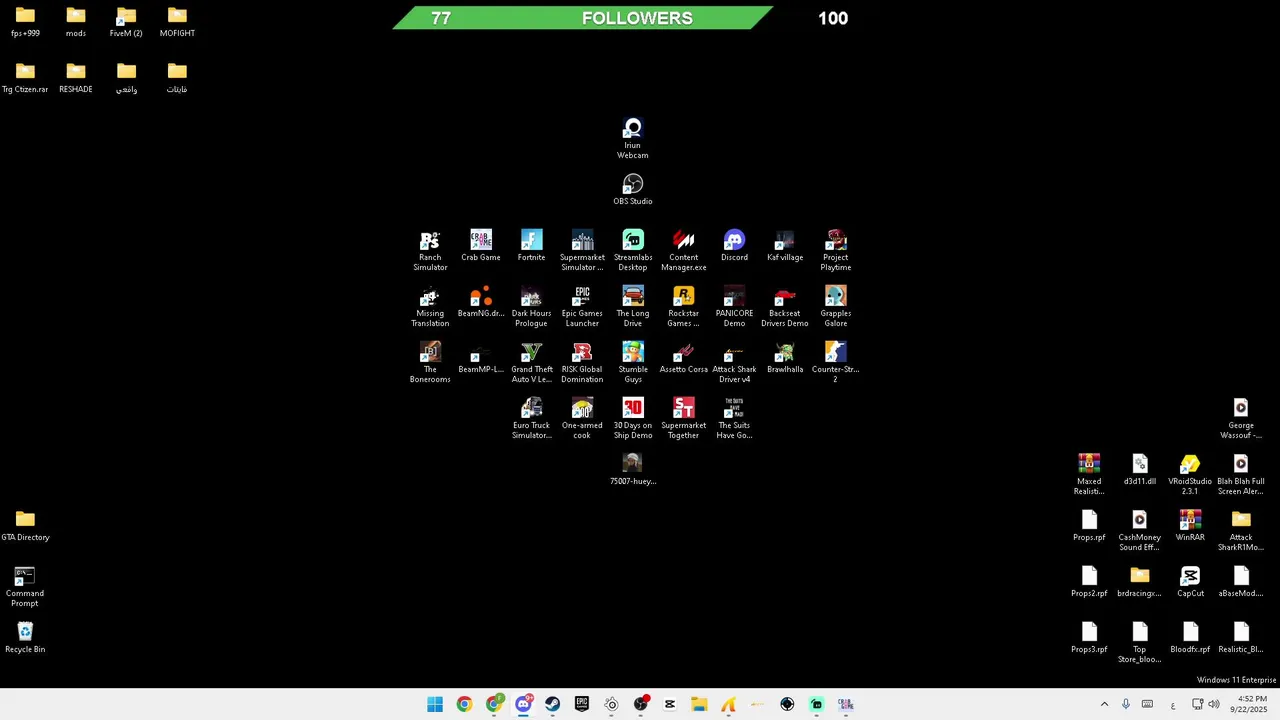Select the Supermarket Simulator shortcut
The width and height of the screenshot is (1280, 720).
pyautogui.click(x=582, y=250)
